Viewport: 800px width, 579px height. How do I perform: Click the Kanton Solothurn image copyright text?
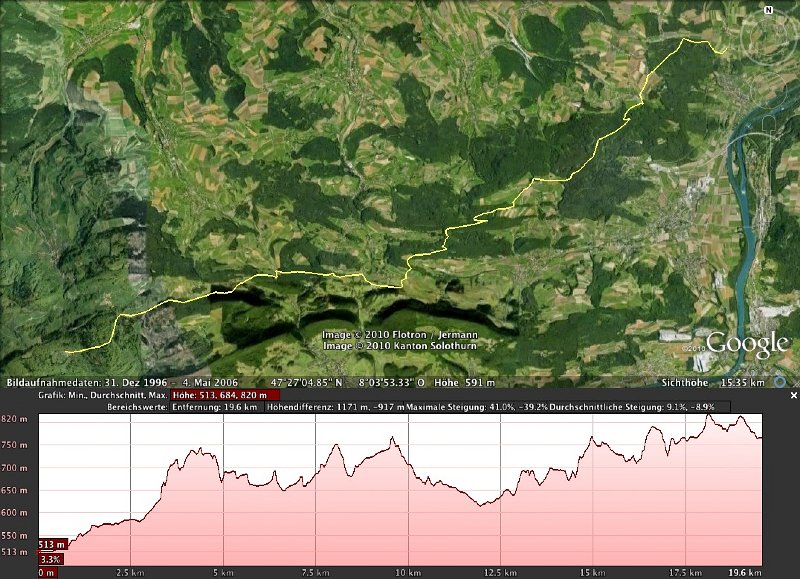tap(399, 346)
